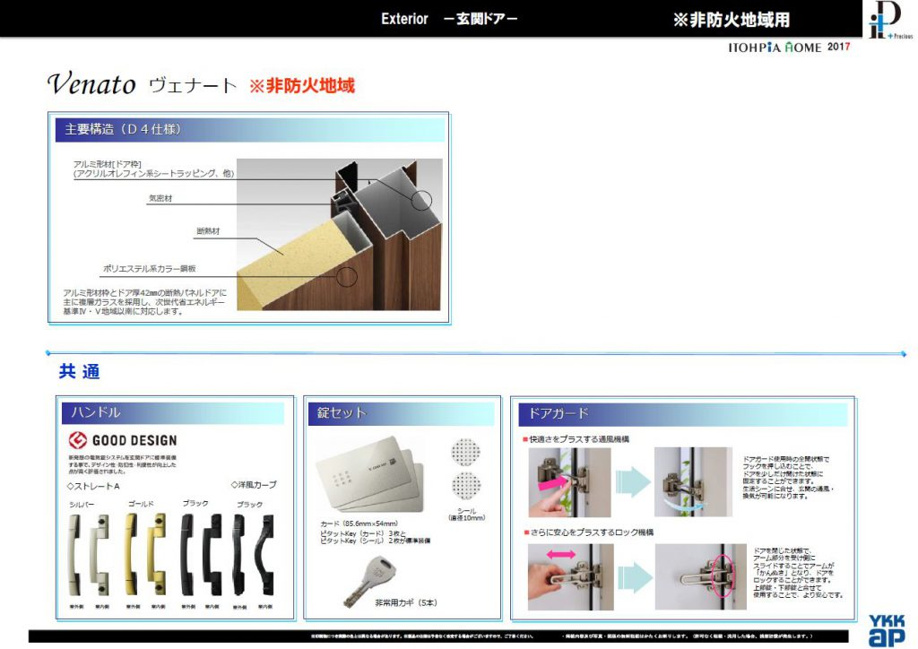Image resolution: width=918 pixels, height=649 pixels.
Task: Select the lock description starting "ドアを閉じた状態で"
Action: (x=799, y=573)
